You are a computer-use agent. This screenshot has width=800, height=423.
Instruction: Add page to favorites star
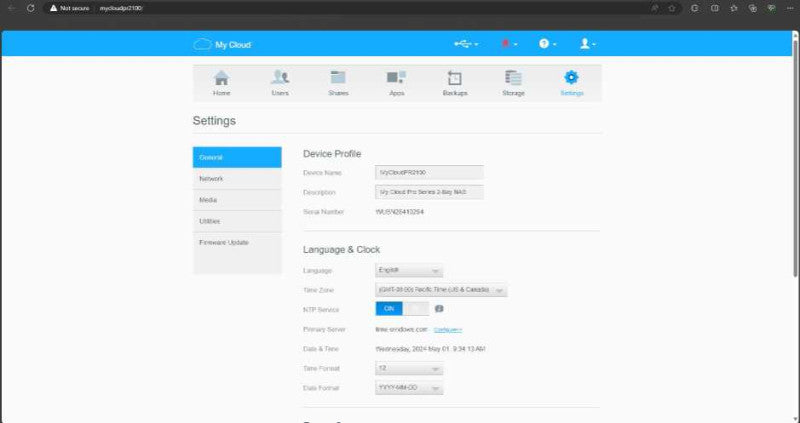click(672, 8)
